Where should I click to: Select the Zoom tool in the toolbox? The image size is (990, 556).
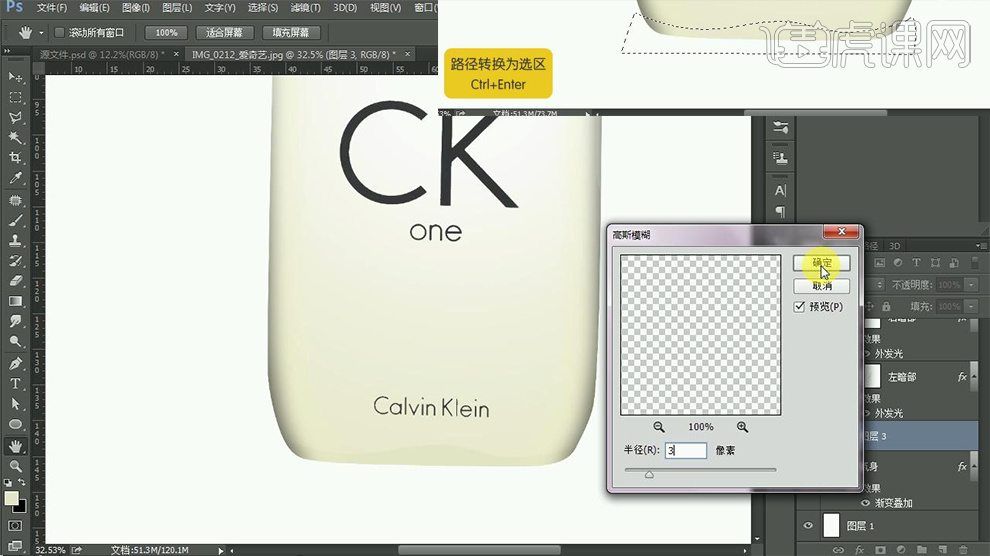pos(15,466)
